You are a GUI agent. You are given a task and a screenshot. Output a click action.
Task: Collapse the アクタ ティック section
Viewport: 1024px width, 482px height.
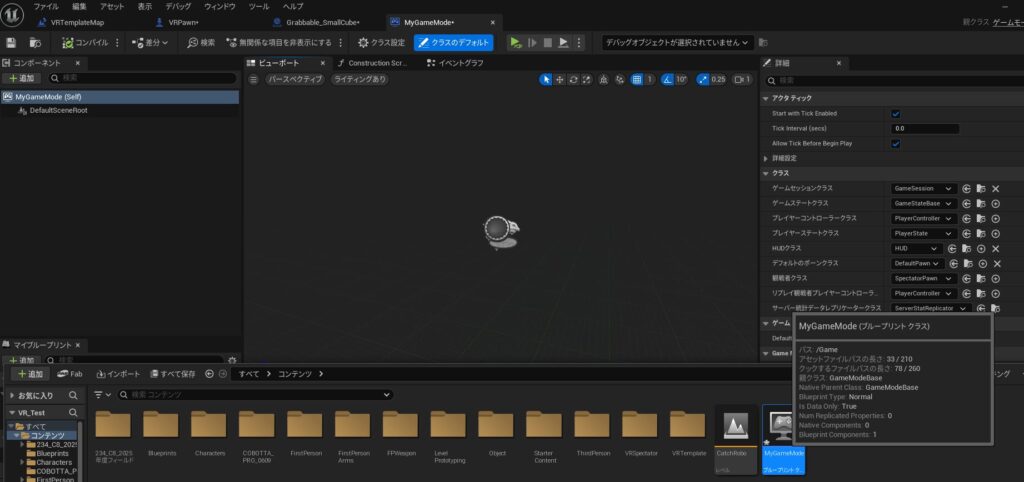766,98
